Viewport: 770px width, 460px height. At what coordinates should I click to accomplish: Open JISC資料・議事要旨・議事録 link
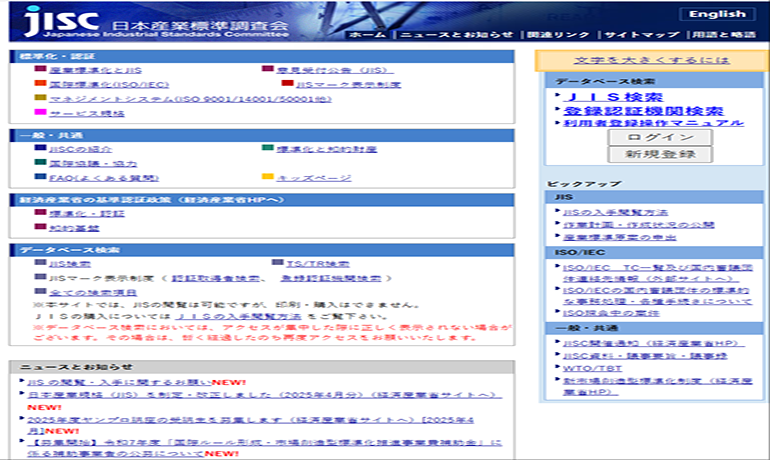coord(645,355)
